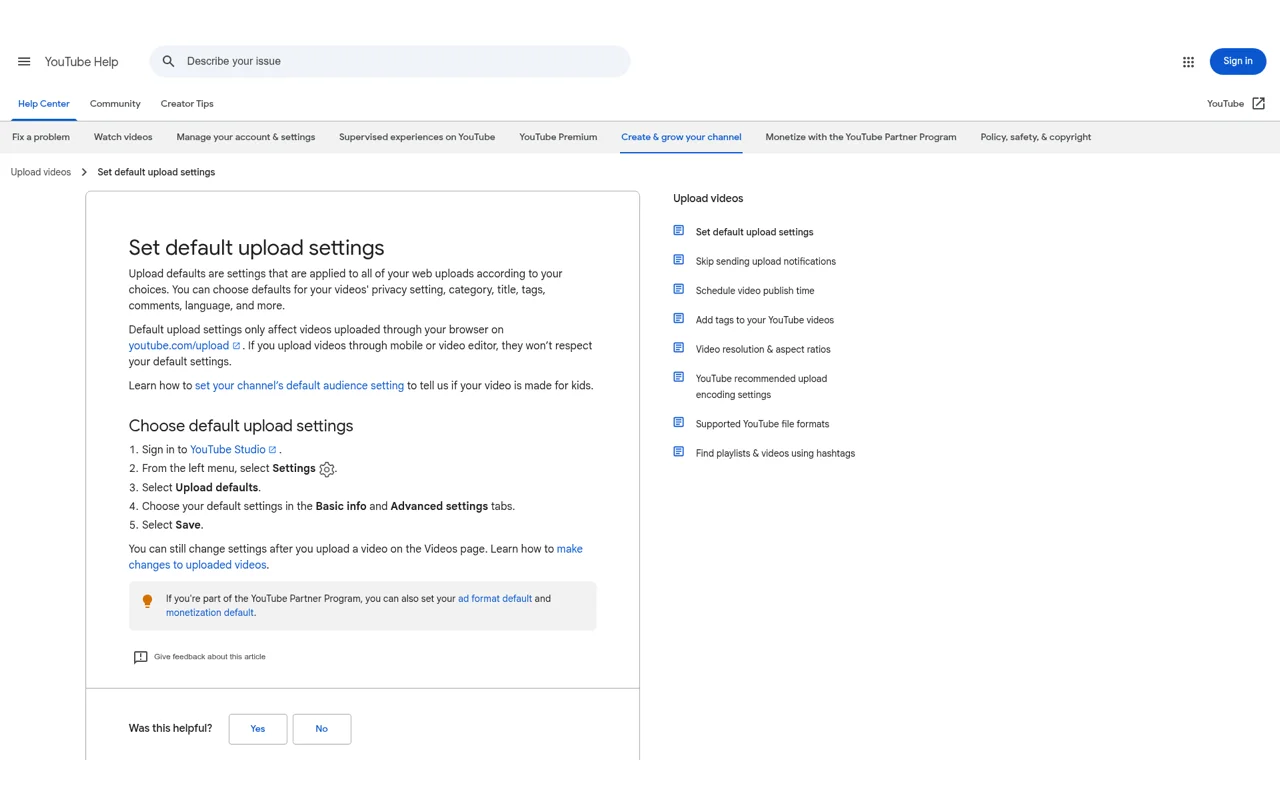The width and height of the screenshot is (1280, 800).
Task: Open Schedule video publish time article
Action: click(755, 291)
